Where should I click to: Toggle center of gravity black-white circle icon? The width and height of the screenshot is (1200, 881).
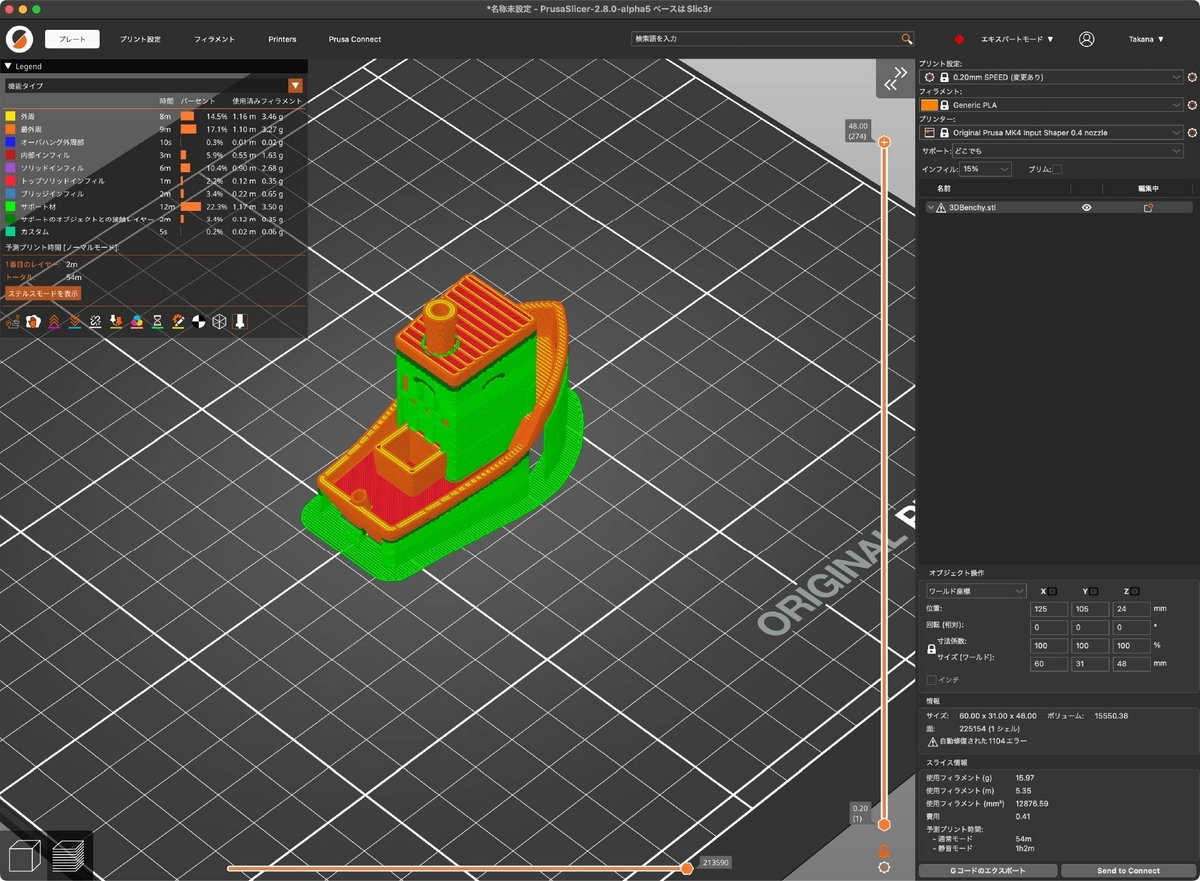tap(198, 321)
